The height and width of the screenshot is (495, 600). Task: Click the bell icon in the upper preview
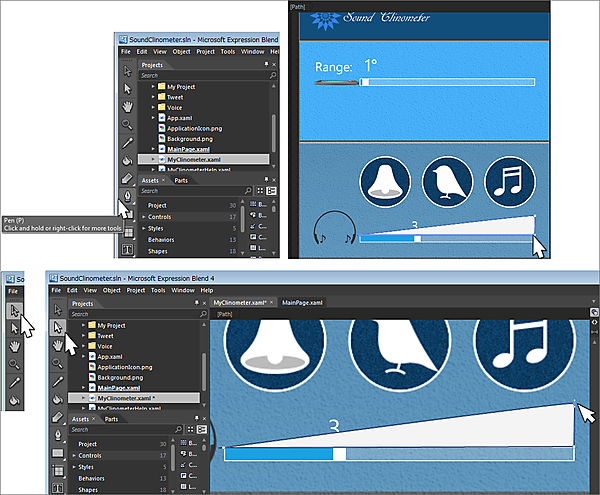click(x=386, y=182)
